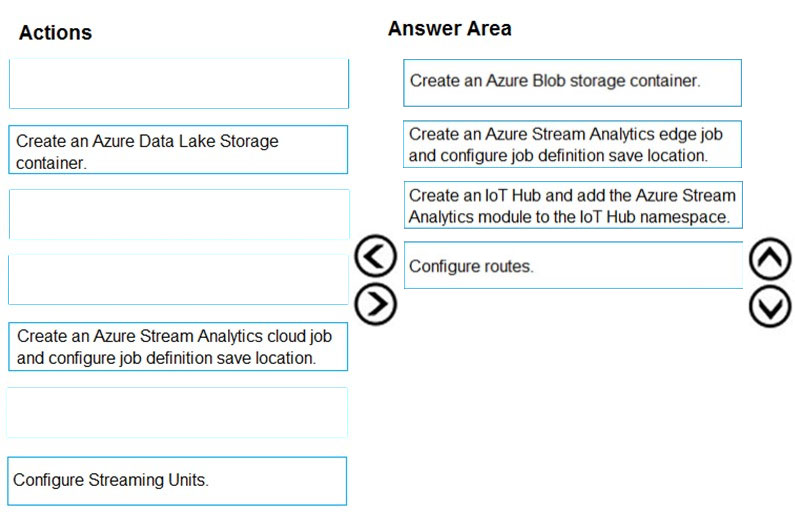Click the empty slot at top of Actions list
This screenshot has height=515, width=795.
point(178,84)
